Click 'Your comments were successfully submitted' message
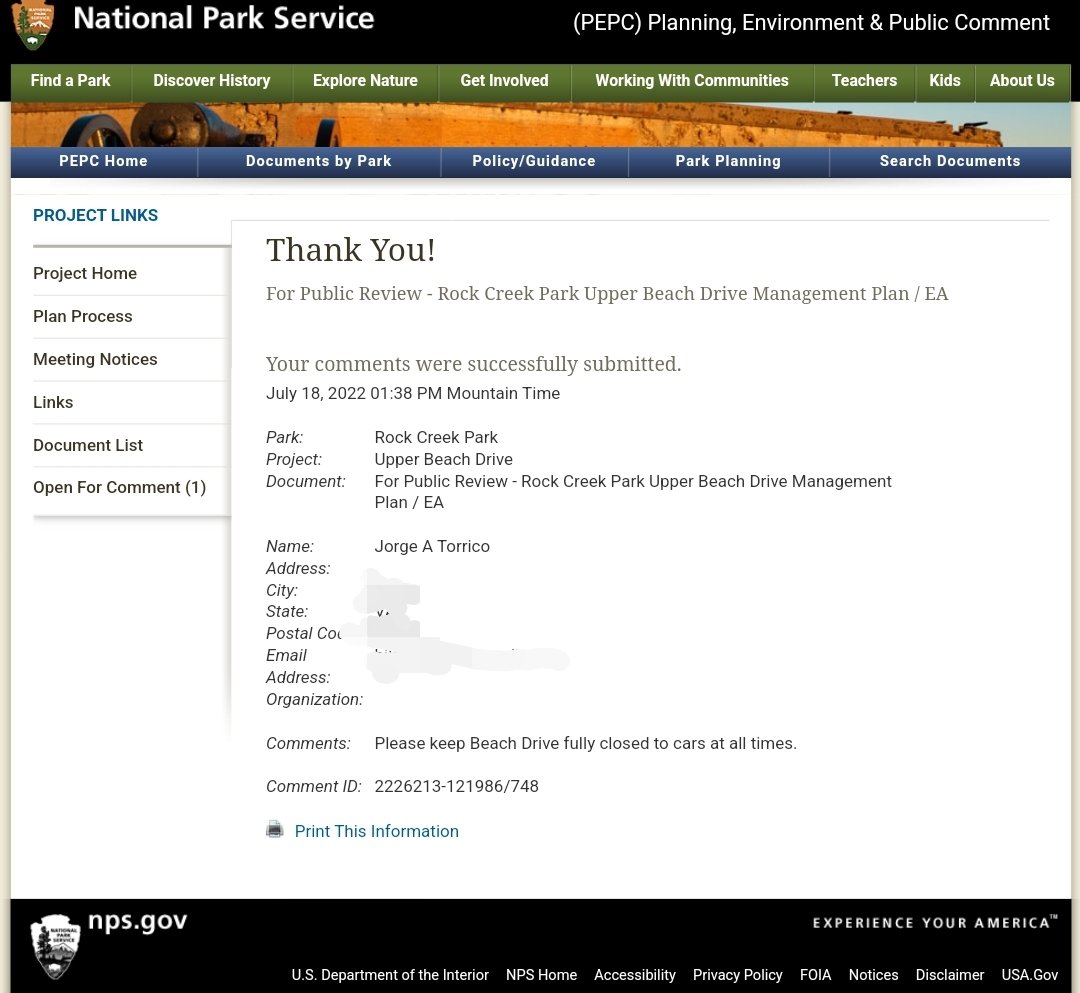This screenshot has width=1080, height=993. [x=473, y=364]
